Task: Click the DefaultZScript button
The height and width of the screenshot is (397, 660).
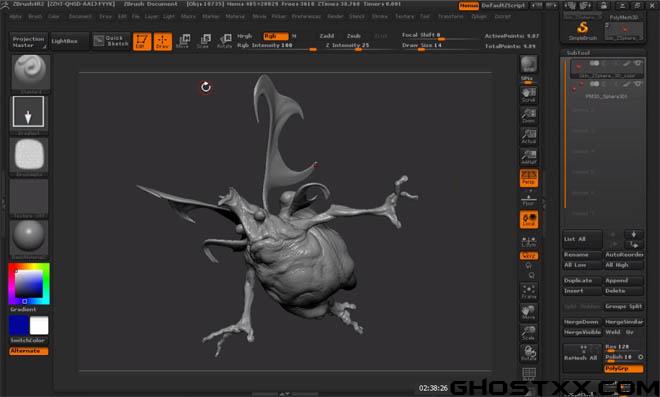Action: 503,6
